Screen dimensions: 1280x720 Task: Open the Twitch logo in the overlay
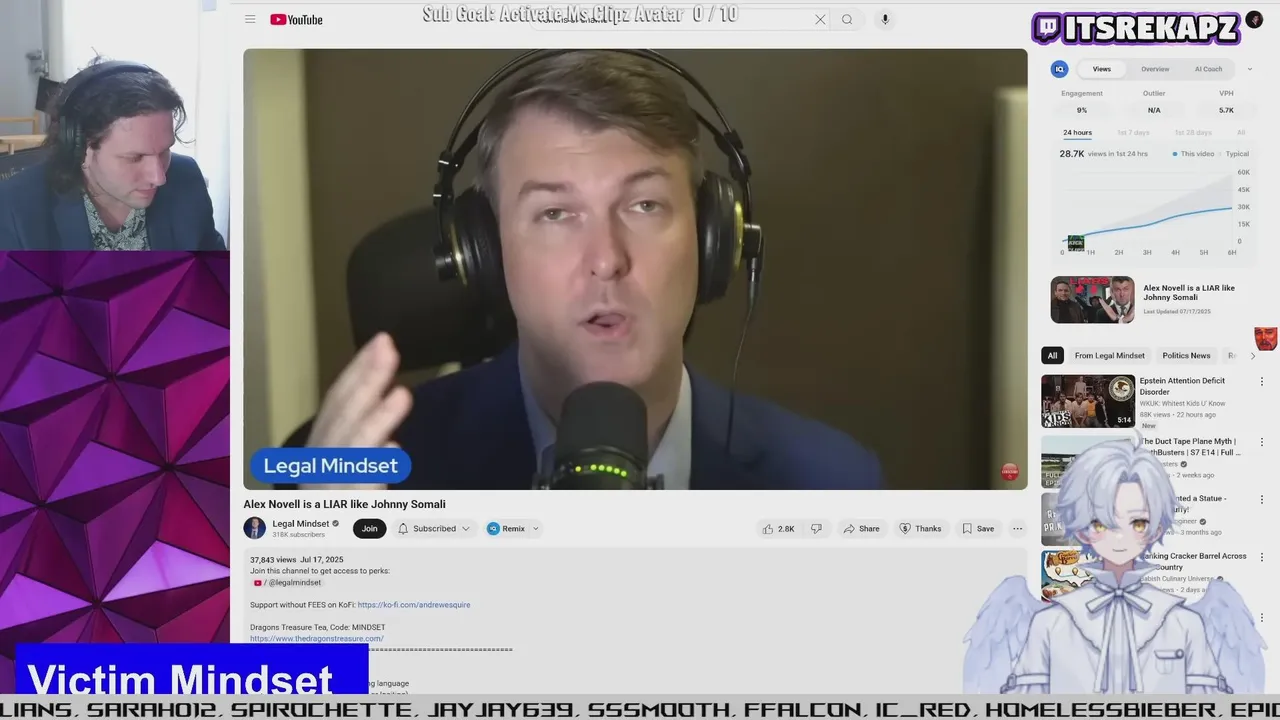tap(1046, 28)
